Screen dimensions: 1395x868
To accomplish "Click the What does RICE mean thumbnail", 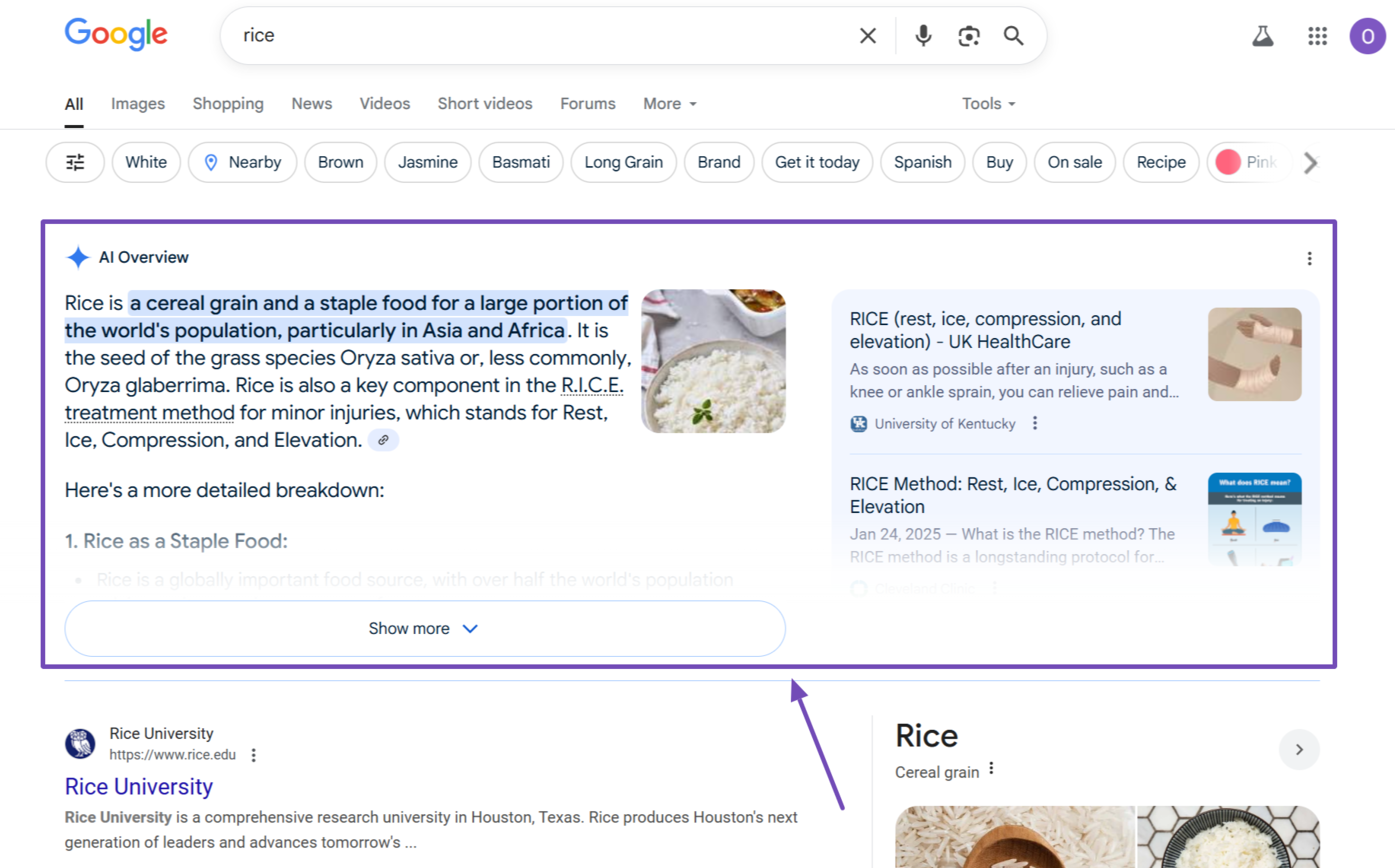I will point(1254,519).
